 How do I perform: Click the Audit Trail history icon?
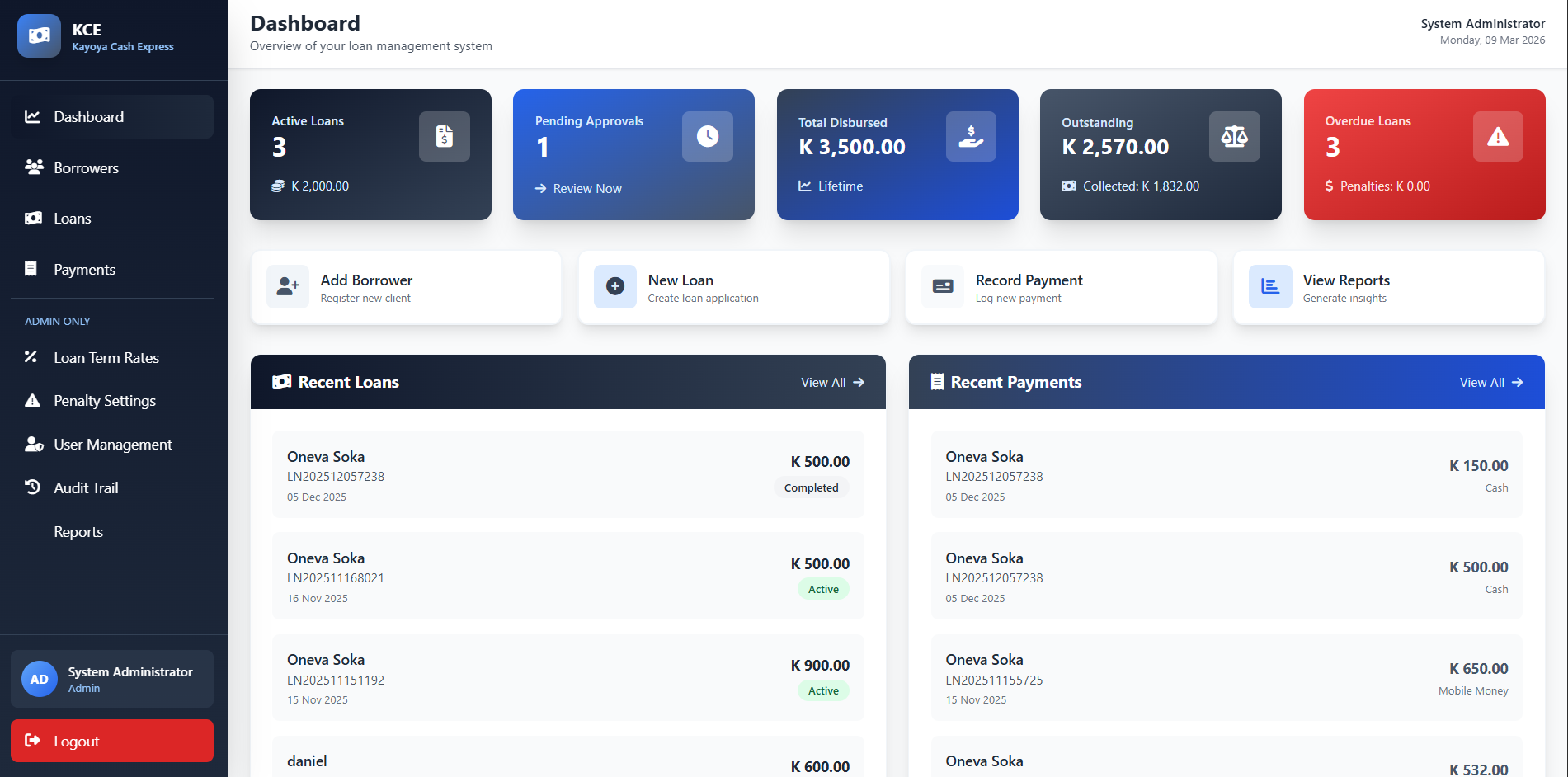[31, 487]
